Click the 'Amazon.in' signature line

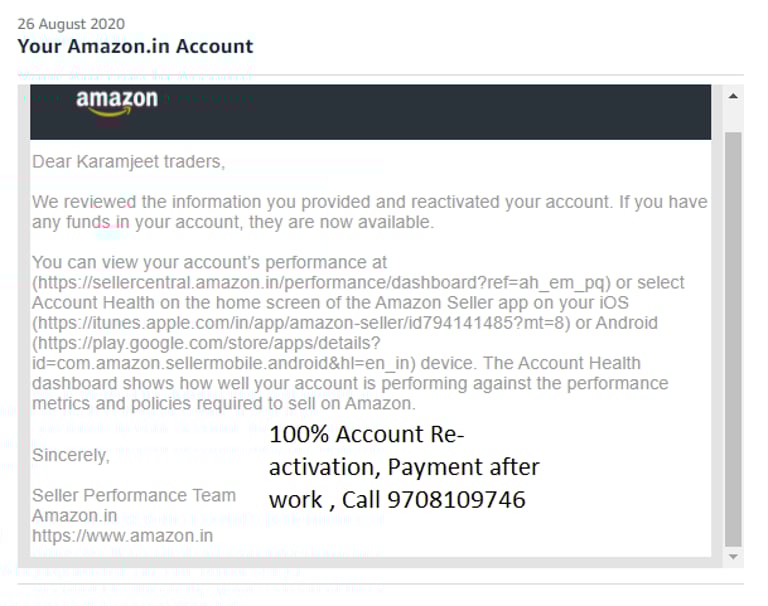click(x=74, y=515)
